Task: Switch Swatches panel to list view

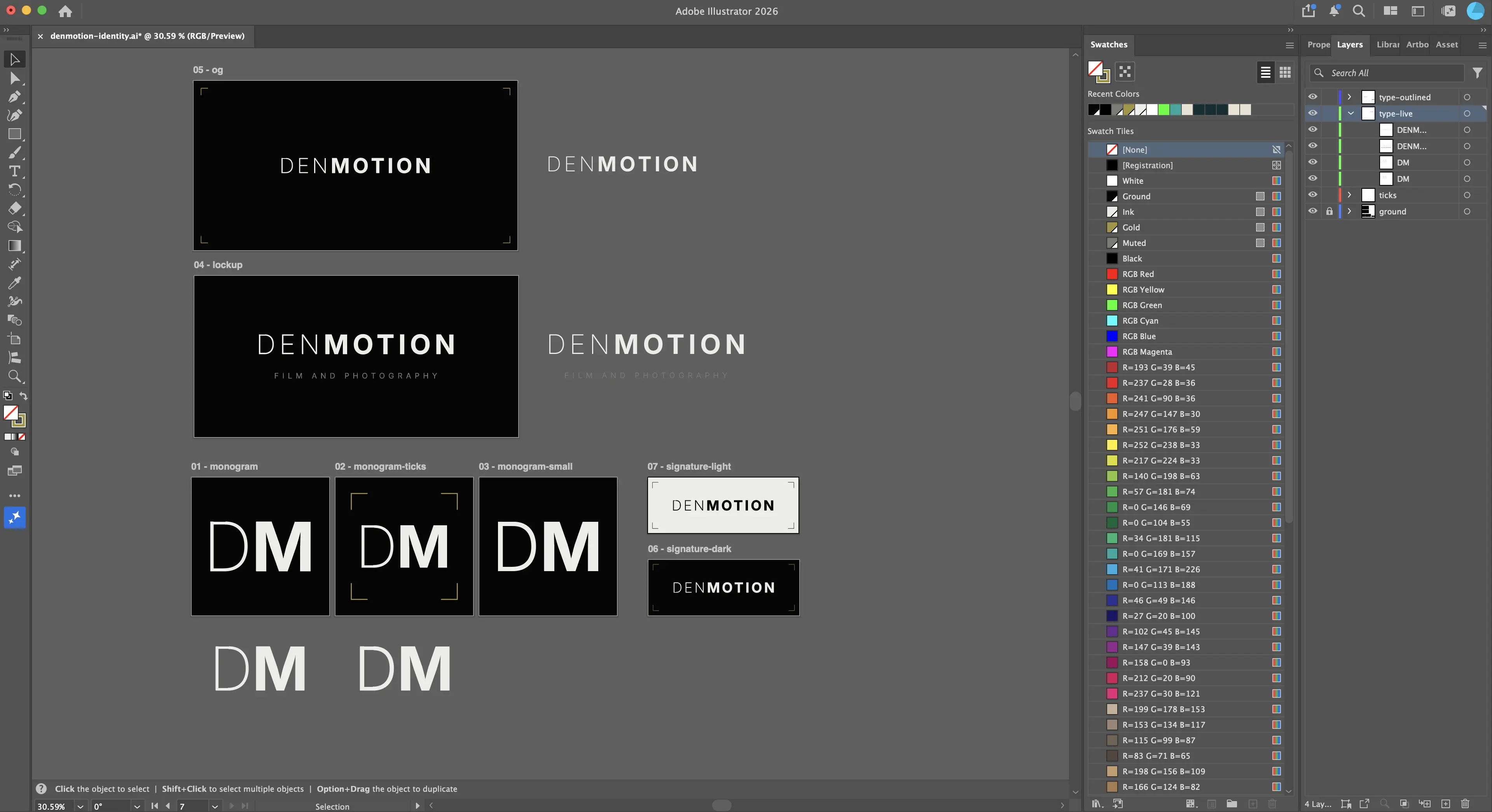Action: 1265,72
